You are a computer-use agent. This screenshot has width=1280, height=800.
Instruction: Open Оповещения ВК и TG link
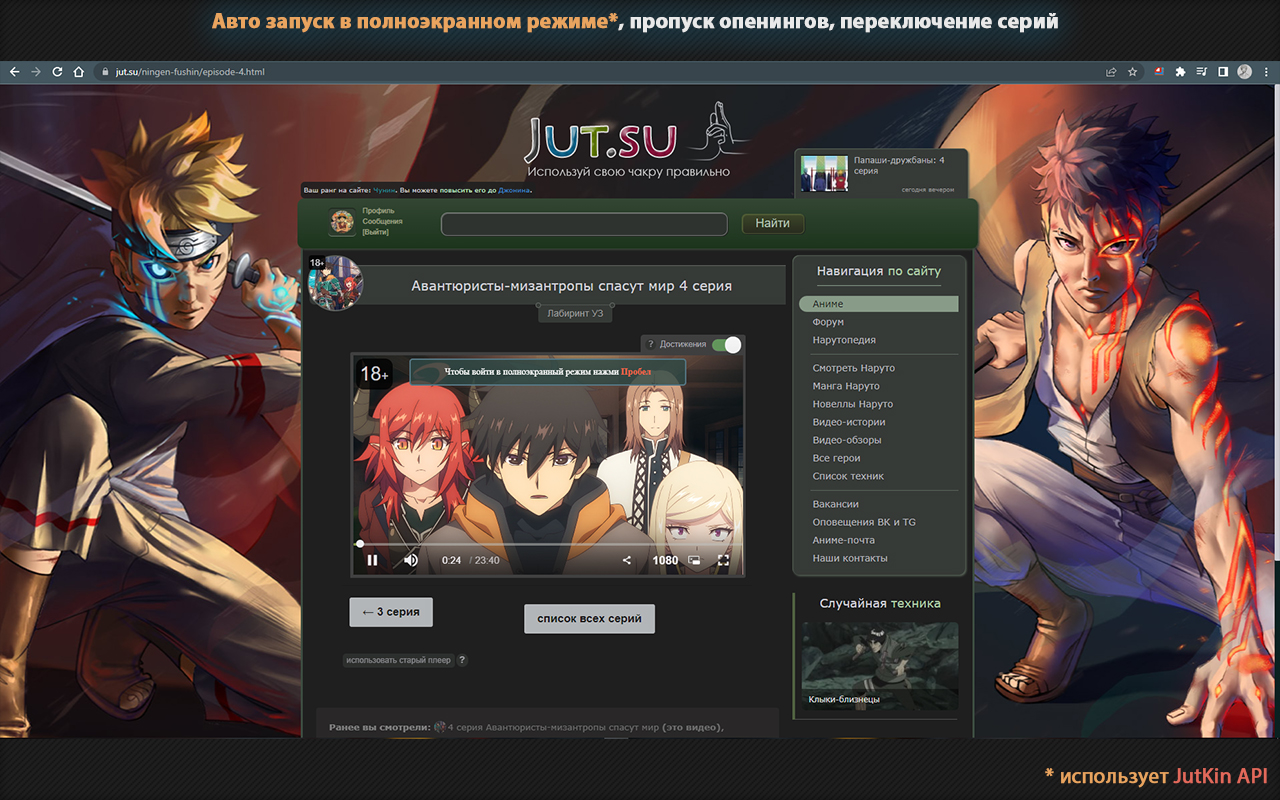[864, 522]
